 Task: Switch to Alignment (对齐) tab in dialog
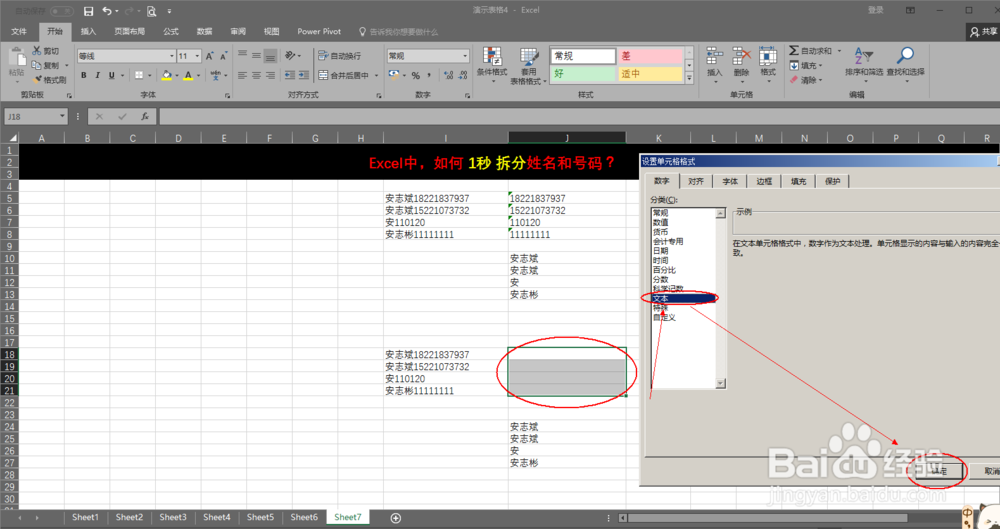(695, 181)
